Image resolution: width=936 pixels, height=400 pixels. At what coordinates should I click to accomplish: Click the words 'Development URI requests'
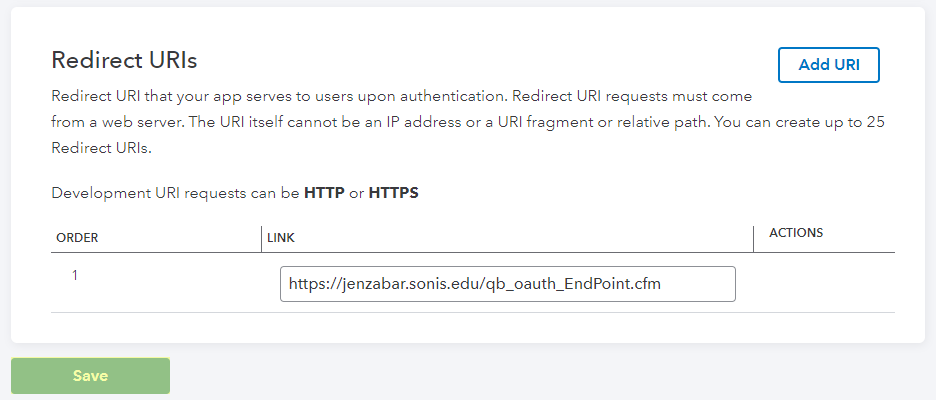pos(140,193)
